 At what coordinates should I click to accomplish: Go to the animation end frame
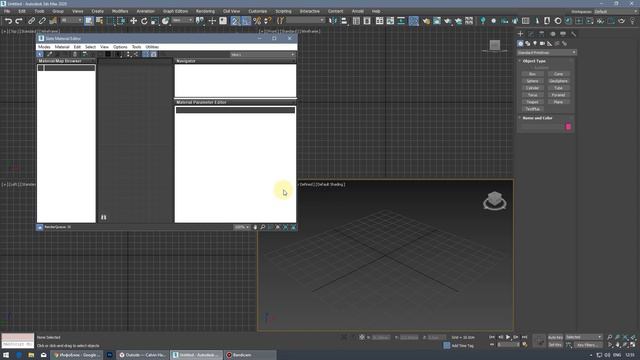pos(524,337)
